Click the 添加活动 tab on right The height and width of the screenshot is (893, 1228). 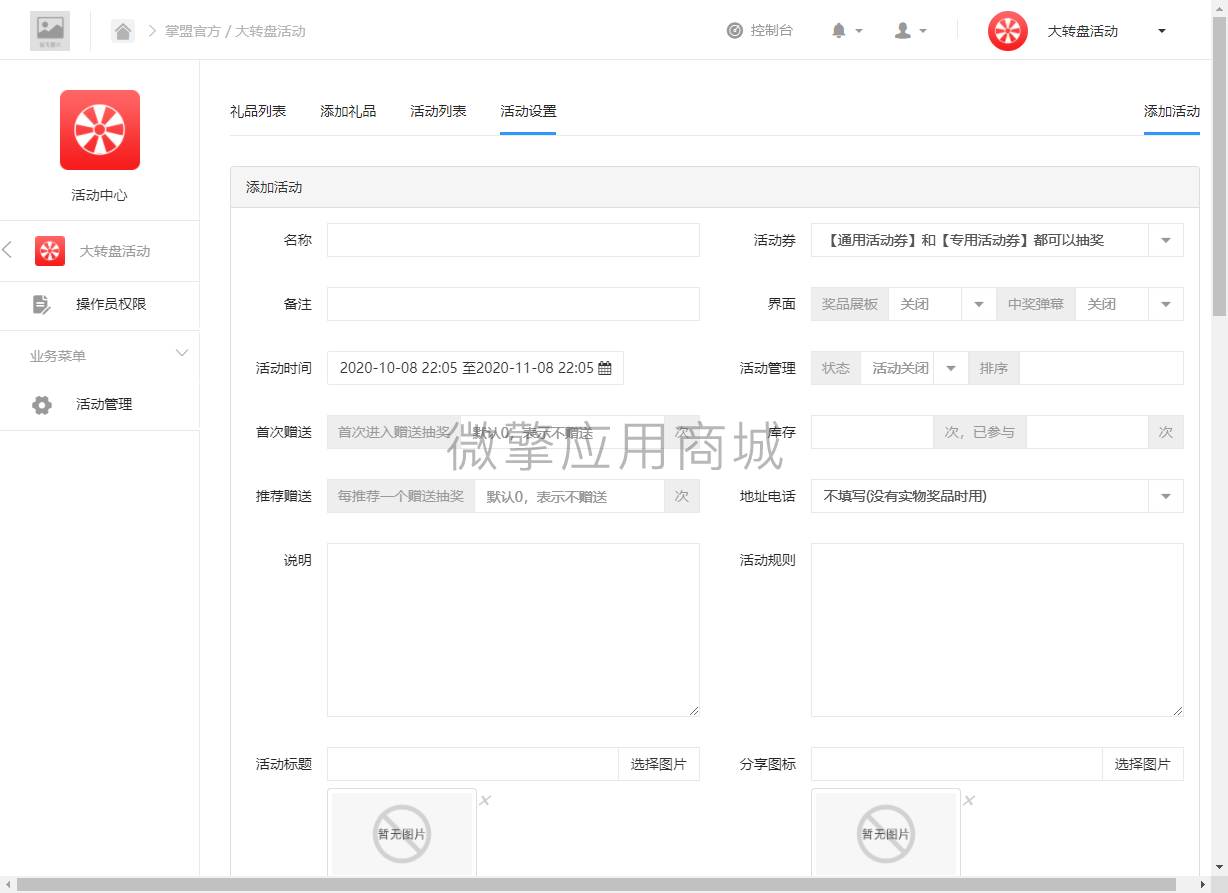(1172, 111)
